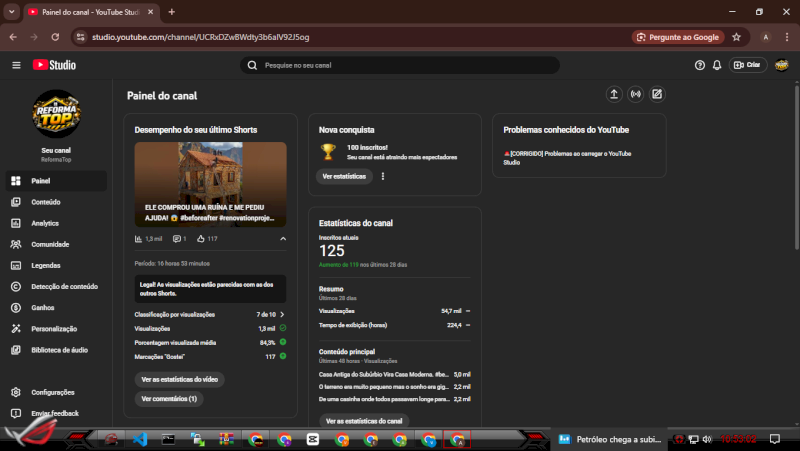Open Ganhos in the left sidebar
This screenshot has height=451, width=800.
tap(43, 308)
